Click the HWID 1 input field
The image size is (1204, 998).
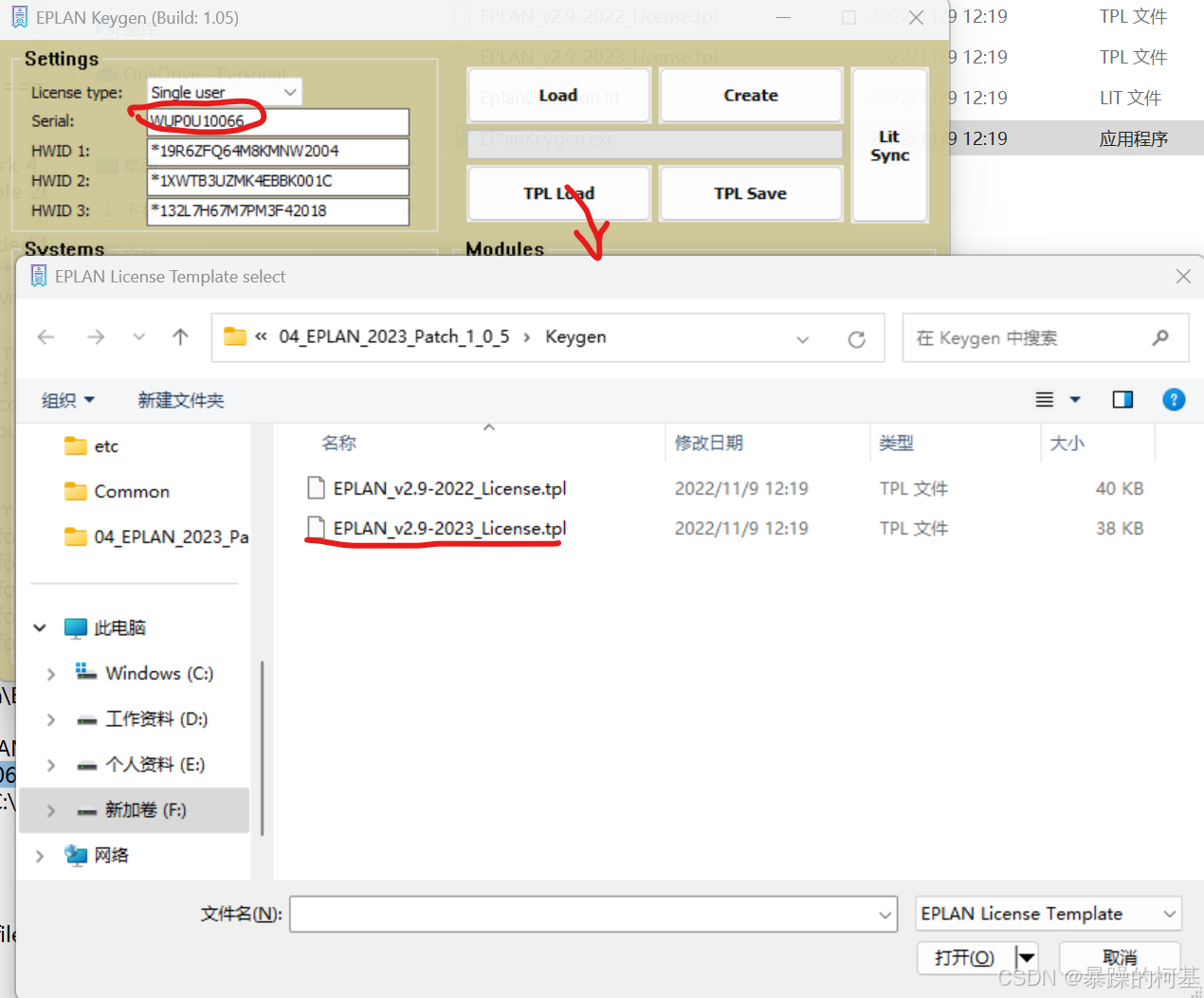278,152
